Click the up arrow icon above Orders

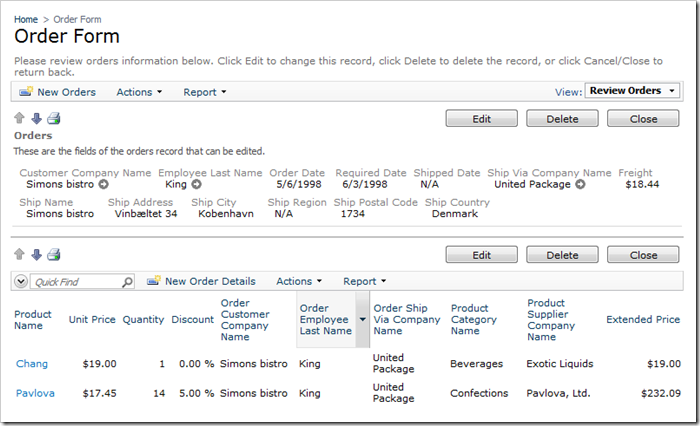click(x=19, y=118)
